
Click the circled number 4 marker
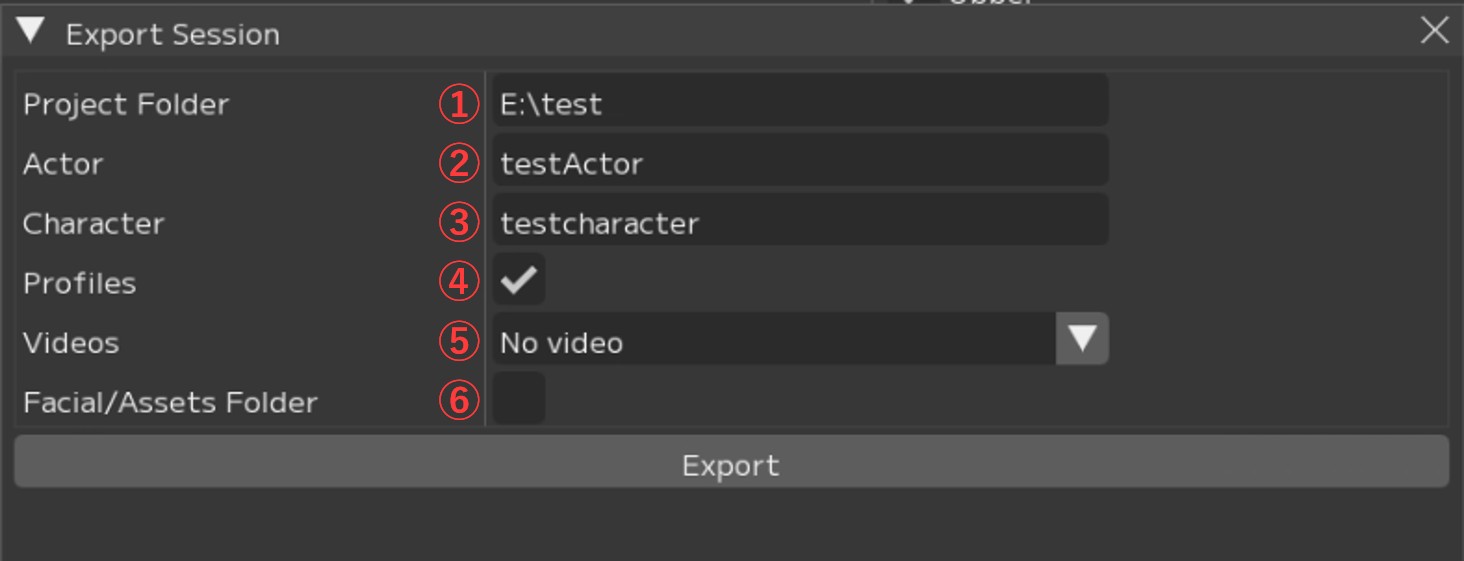click(x=459, y=282)
